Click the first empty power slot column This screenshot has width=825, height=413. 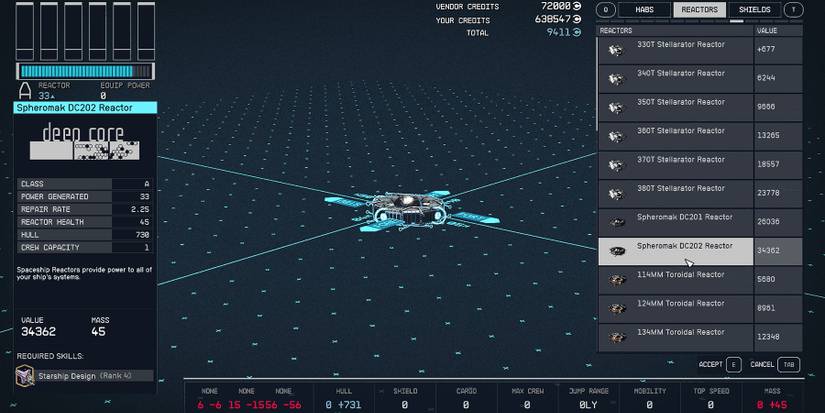[25, 31]
